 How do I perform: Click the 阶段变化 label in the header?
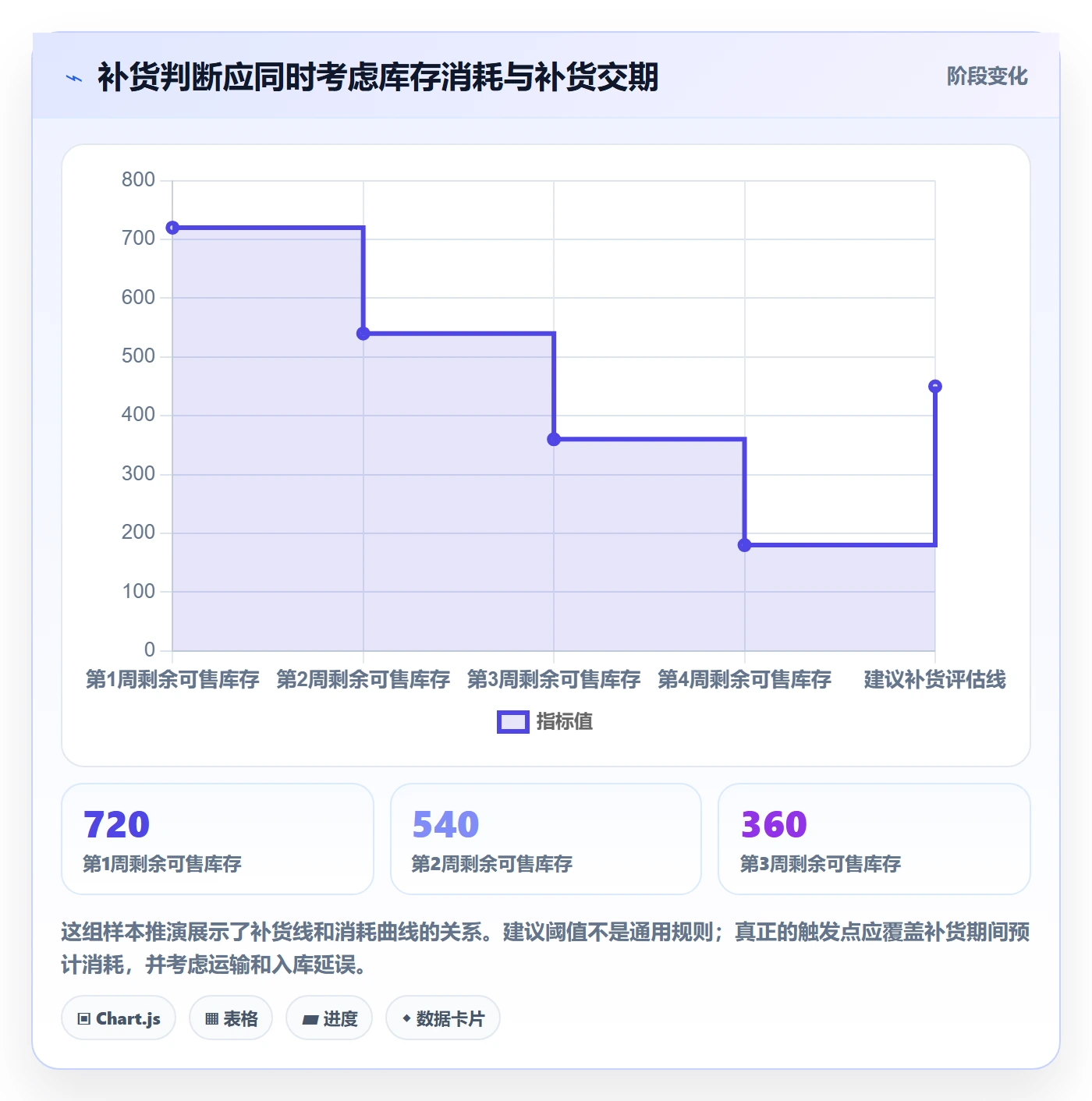coord(987,76)
